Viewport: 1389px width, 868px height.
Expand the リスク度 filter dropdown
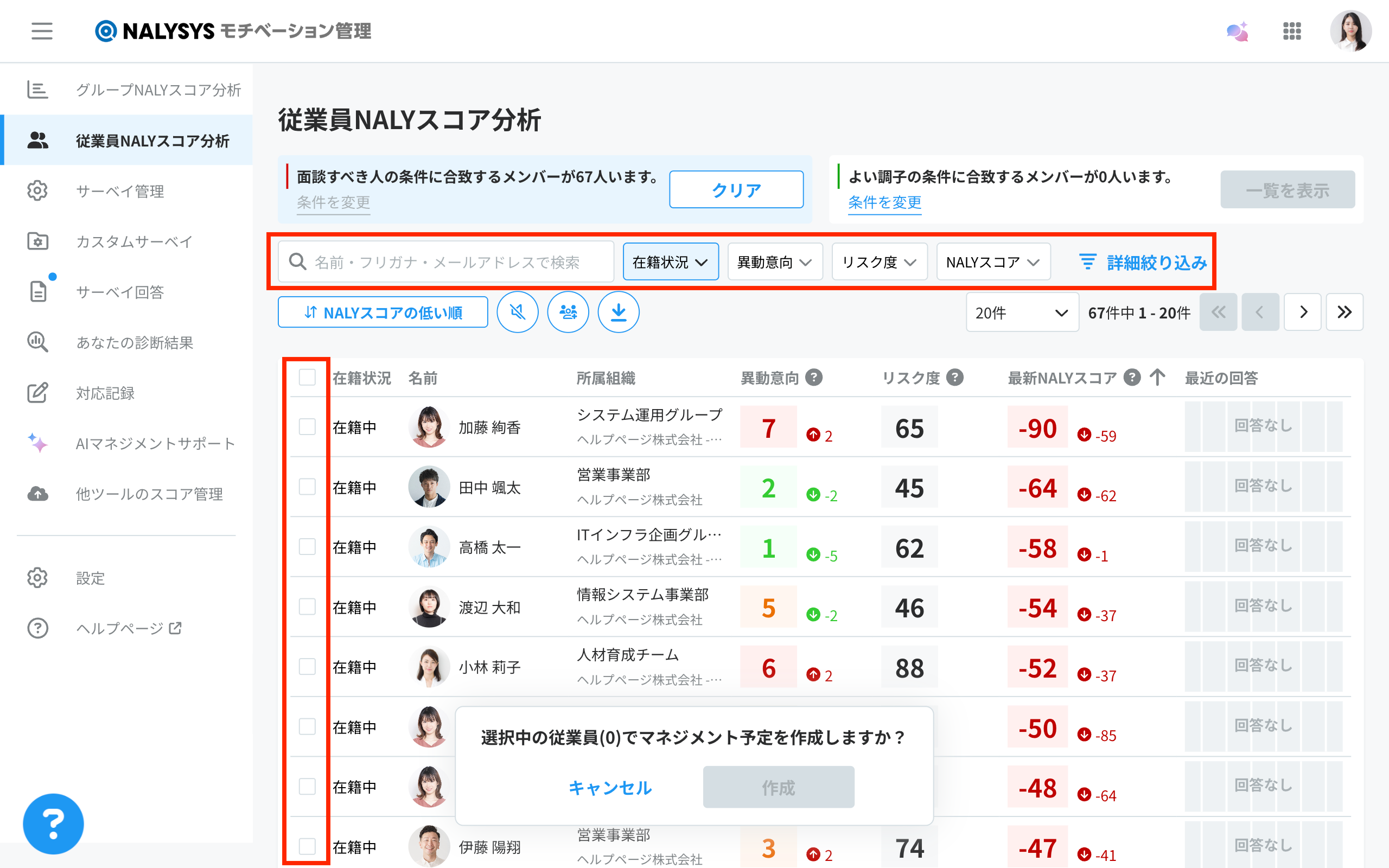879,263
